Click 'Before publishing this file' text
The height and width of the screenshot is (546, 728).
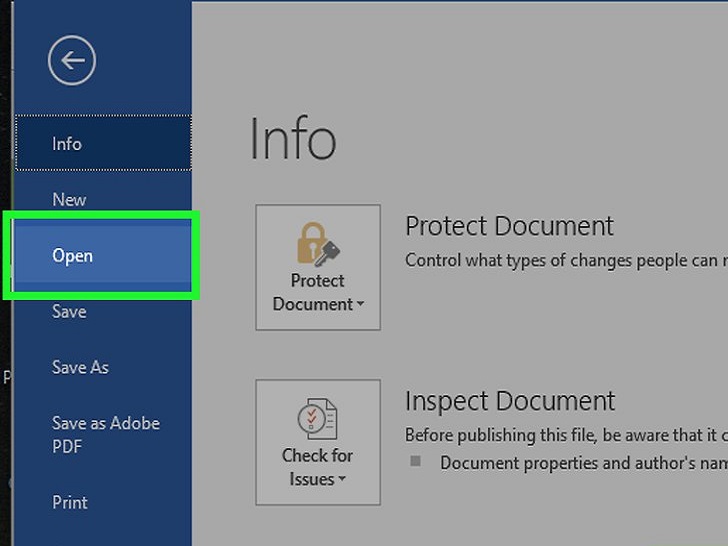tap(566, 436)
